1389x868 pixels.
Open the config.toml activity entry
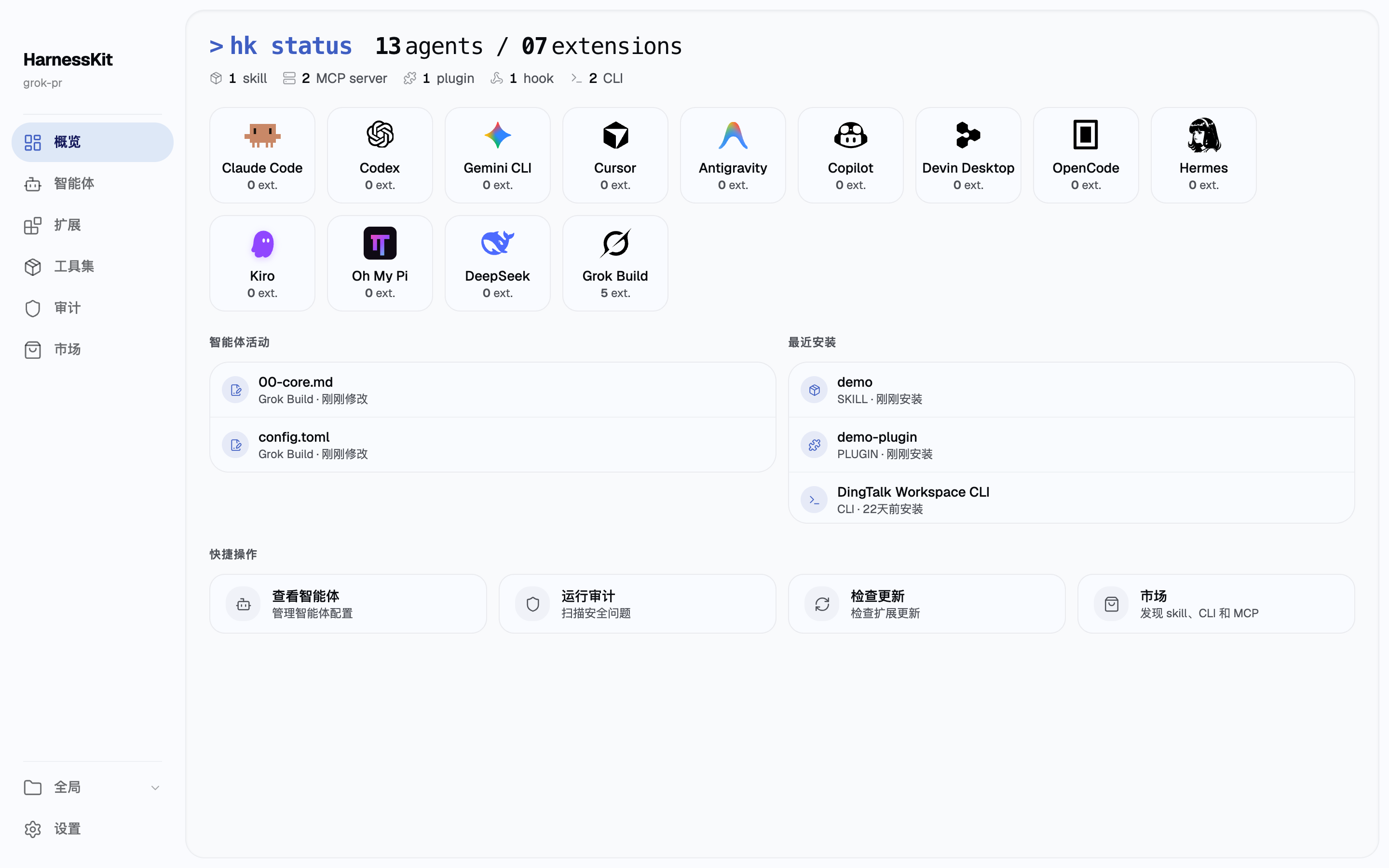[x=492, y=445]
